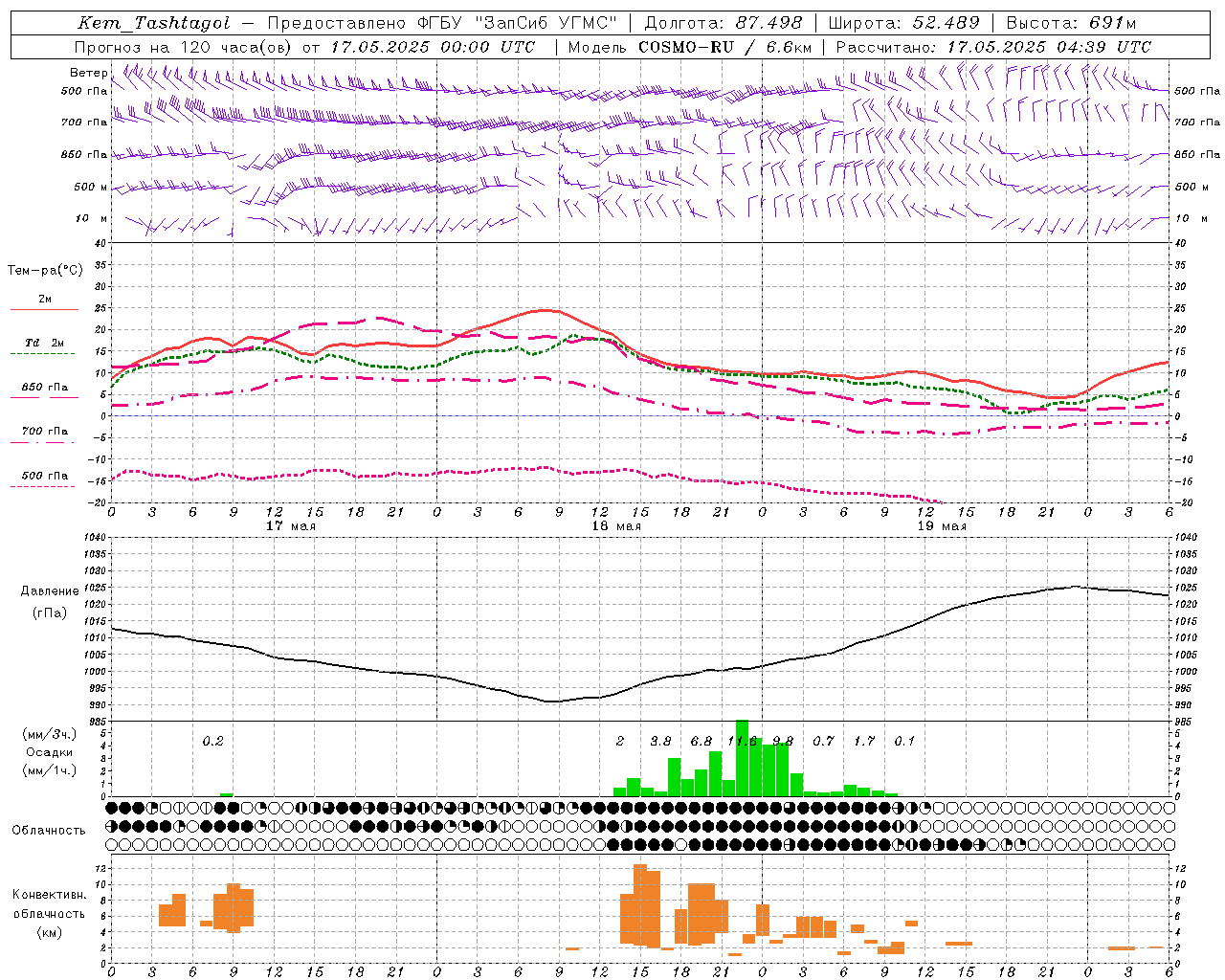Click the Тем-ра(°C) temperature axis title

tap(45, 271)
